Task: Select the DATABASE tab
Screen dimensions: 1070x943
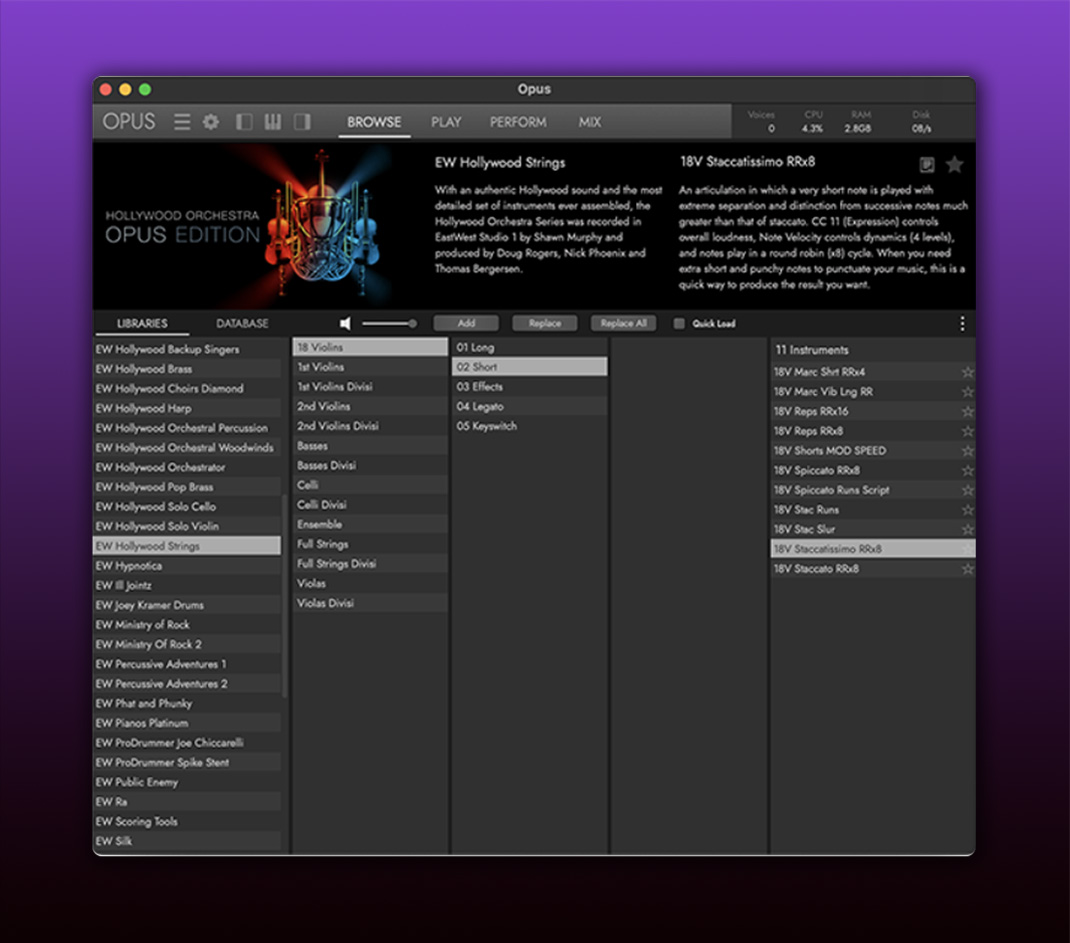Action: [x=242, y=323]
